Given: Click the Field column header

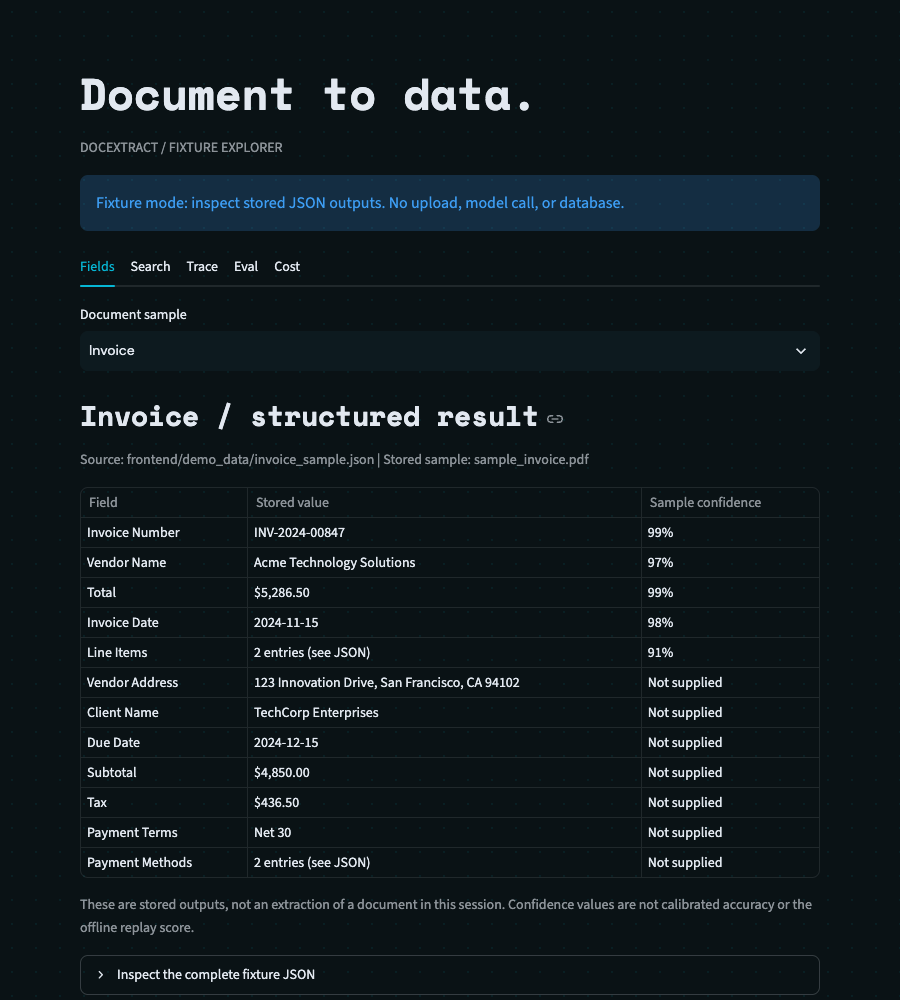Looking at the screenshot, I should click(x=164, y=503).
